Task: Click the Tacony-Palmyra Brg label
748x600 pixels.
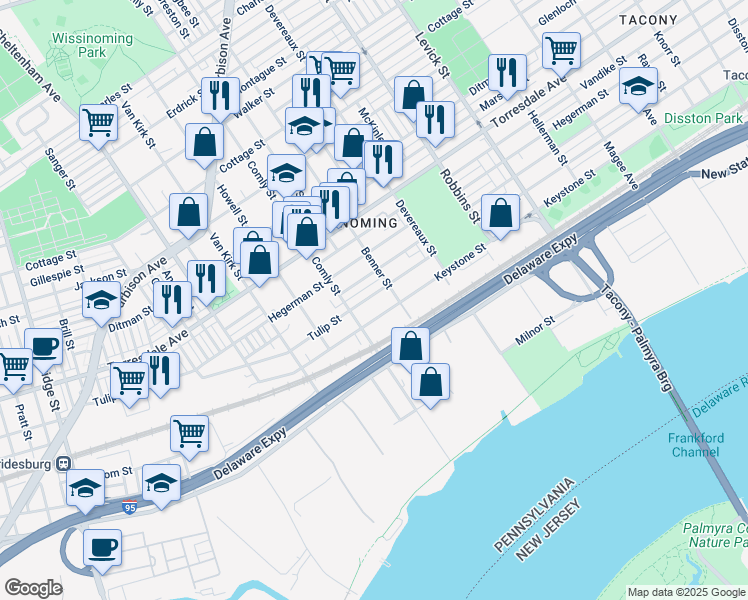Action: tap(635, 338)
